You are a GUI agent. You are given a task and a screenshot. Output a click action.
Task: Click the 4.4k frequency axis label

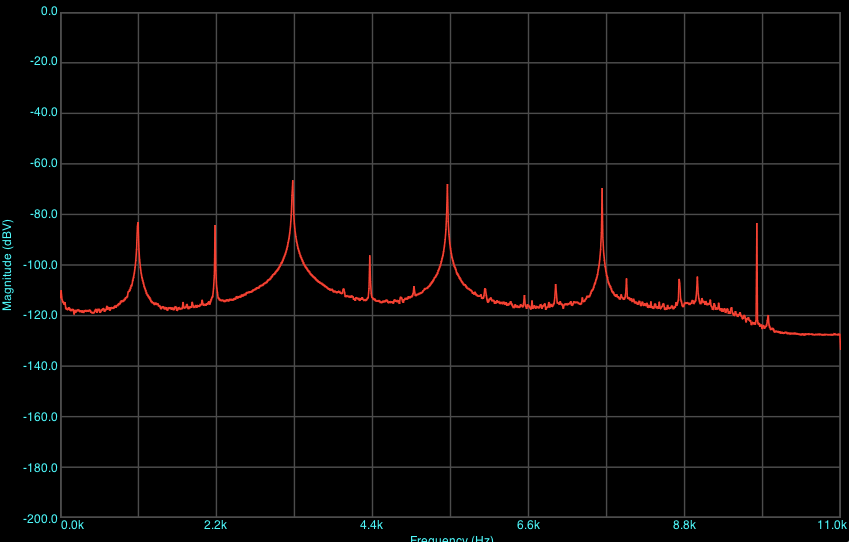[371, 525]
